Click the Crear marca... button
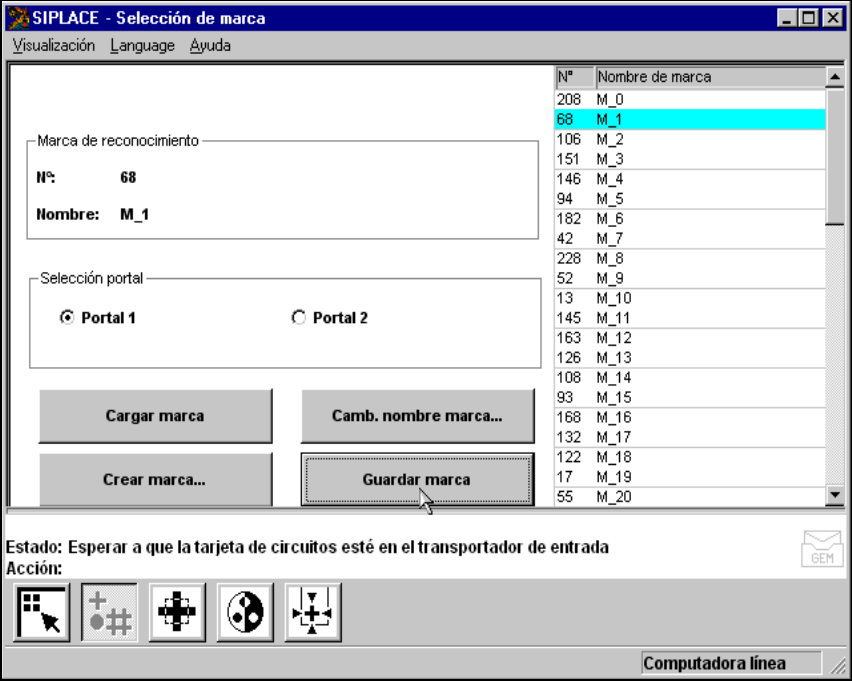This screenshot has width=852, height=681. 155,479
